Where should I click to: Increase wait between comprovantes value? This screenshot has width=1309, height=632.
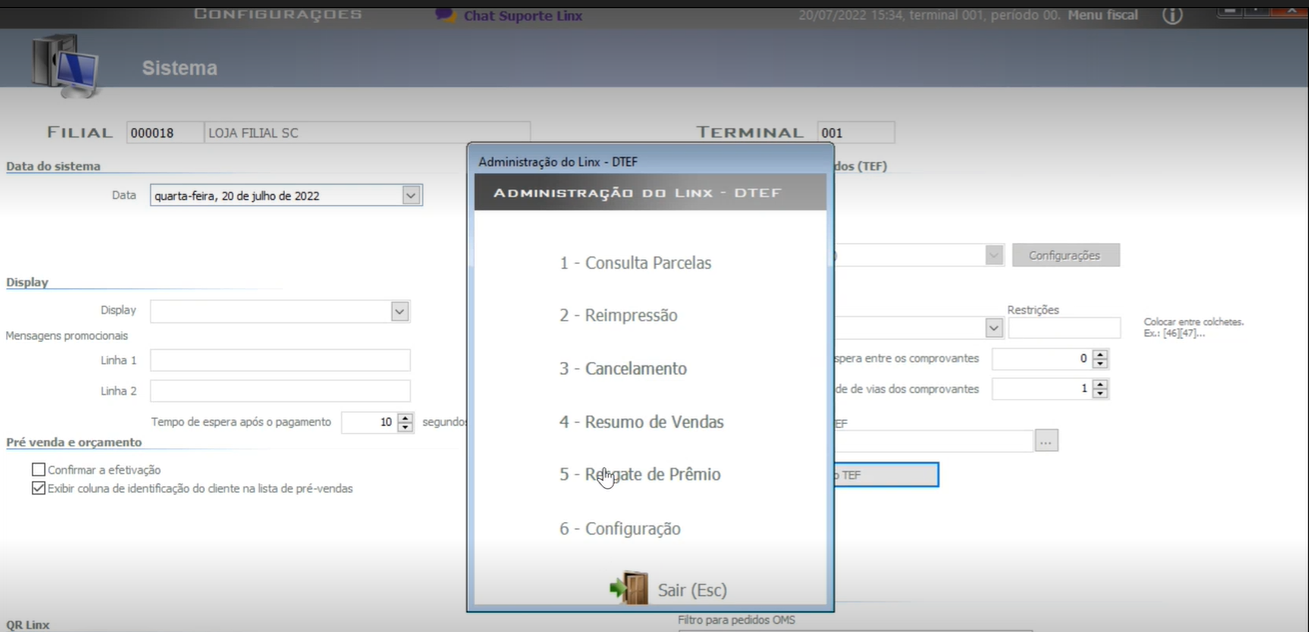pos(1100,353)
